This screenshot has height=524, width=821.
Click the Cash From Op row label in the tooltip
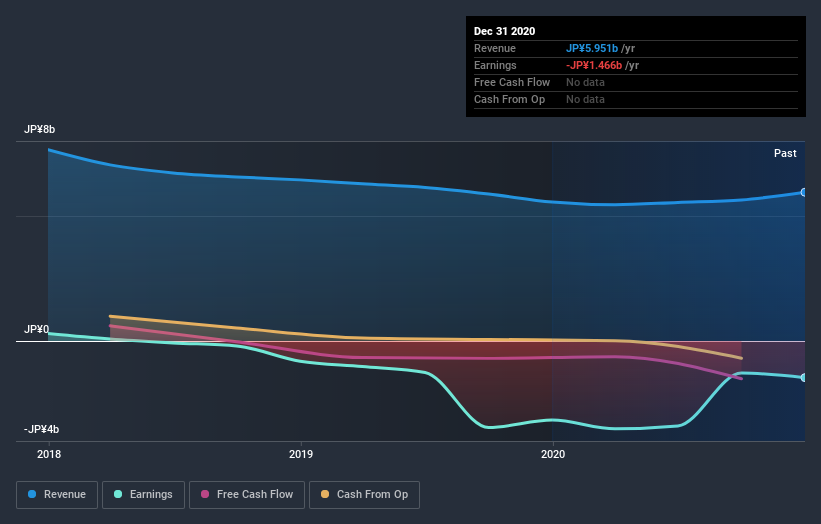click(509, 99)
